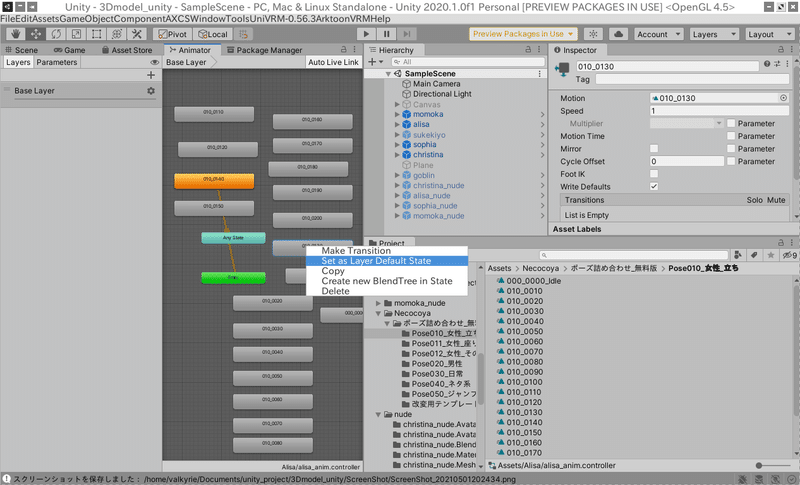
Task: Toggle the Pivot handle position button
Action: click(172, 34)
